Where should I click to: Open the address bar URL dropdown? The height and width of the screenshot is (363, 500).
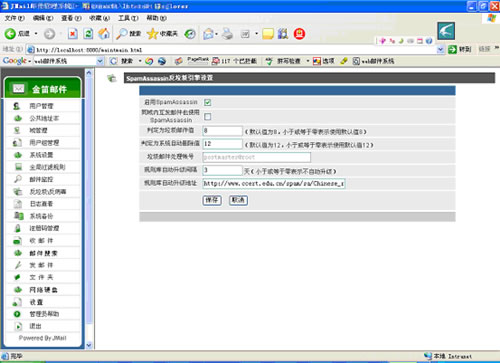440,50
